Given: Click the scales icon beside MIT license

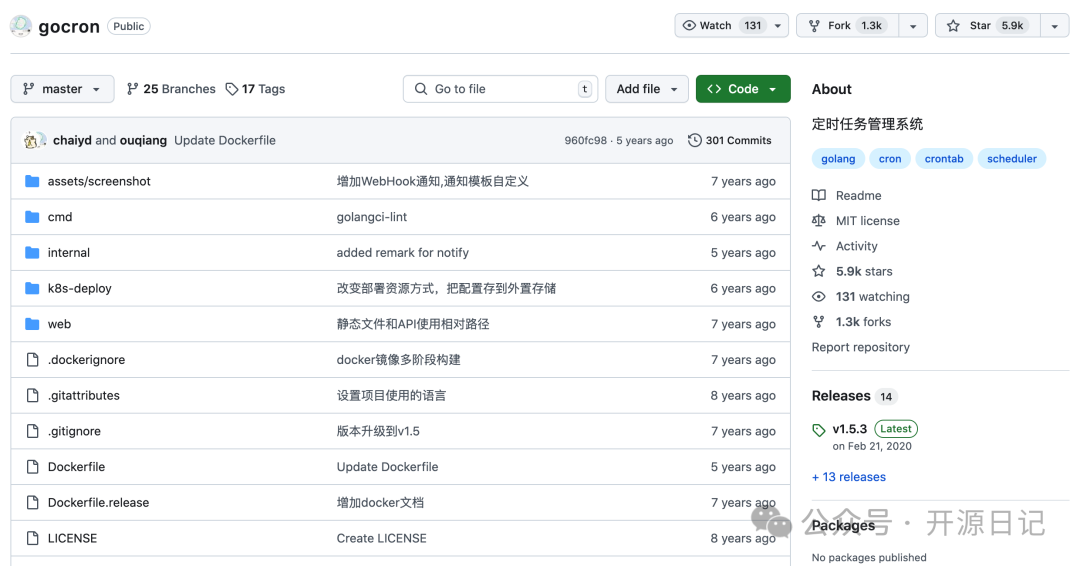Looking at the screenshot, I should pos(819,221).
